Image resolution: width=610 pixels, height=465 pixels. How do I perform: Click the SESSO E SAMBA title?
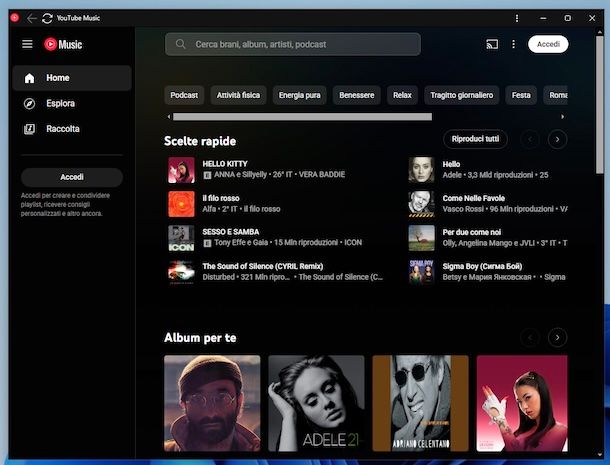click(231, 232)
